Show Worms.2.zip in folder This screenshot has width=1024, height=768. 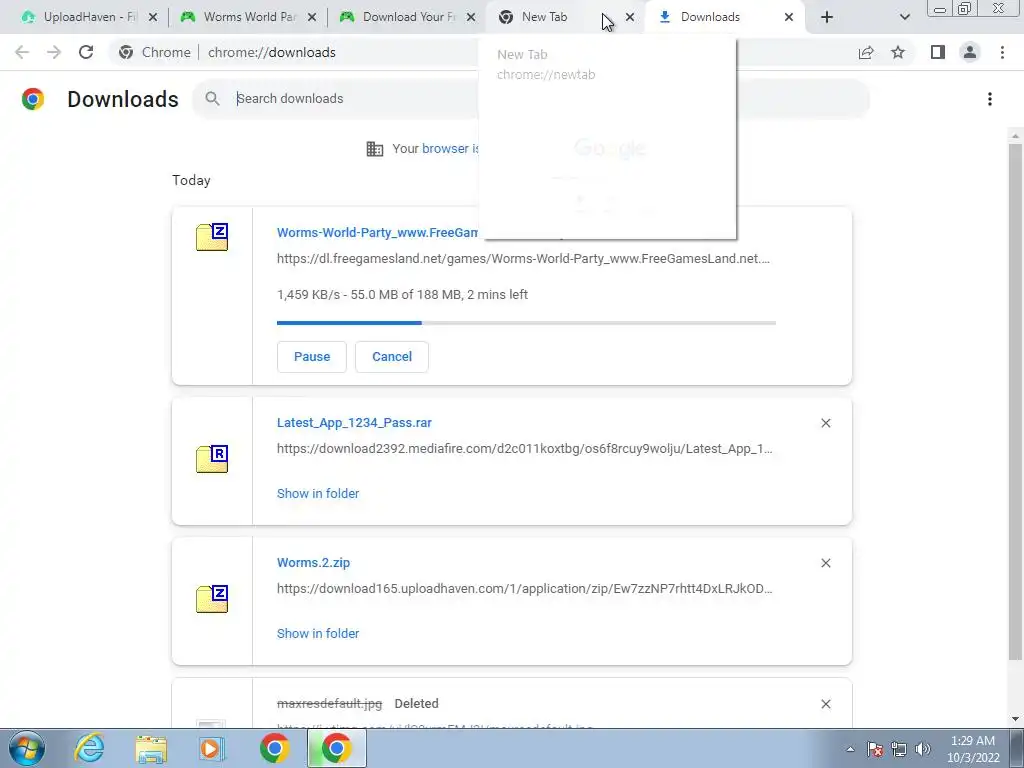[318, 633]
